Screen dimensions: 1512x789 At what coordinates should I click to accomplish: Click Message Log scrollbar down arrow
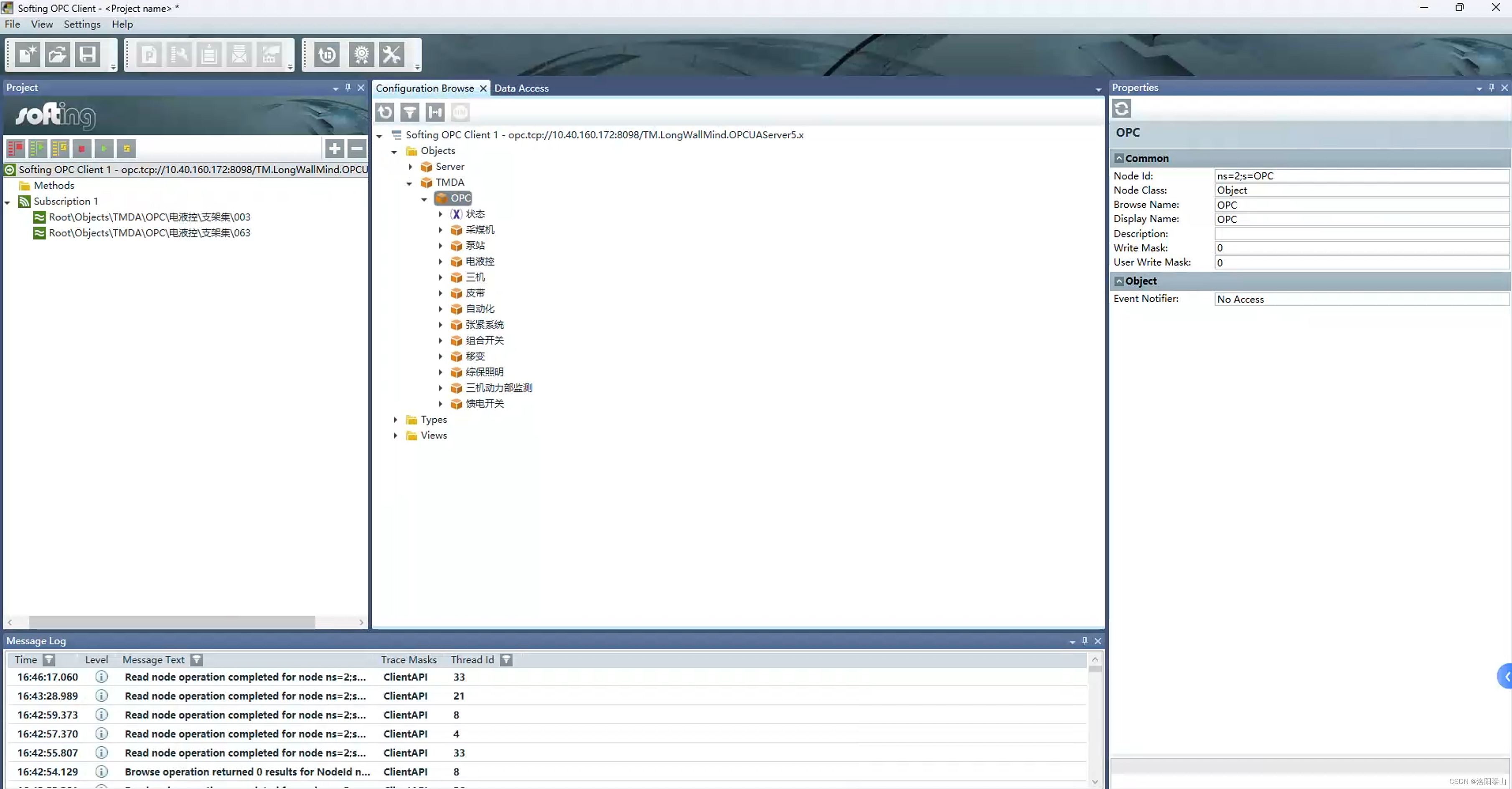1095,781
